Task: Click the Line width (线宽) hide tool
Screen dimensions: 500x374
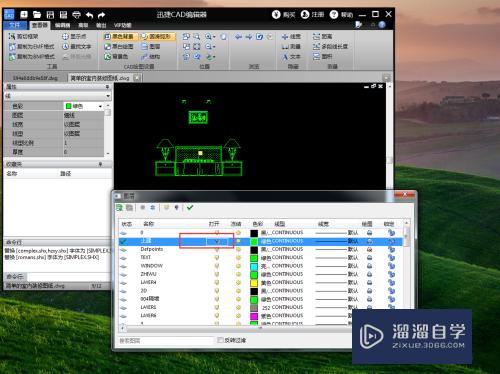Action: [x=291, y=36]
